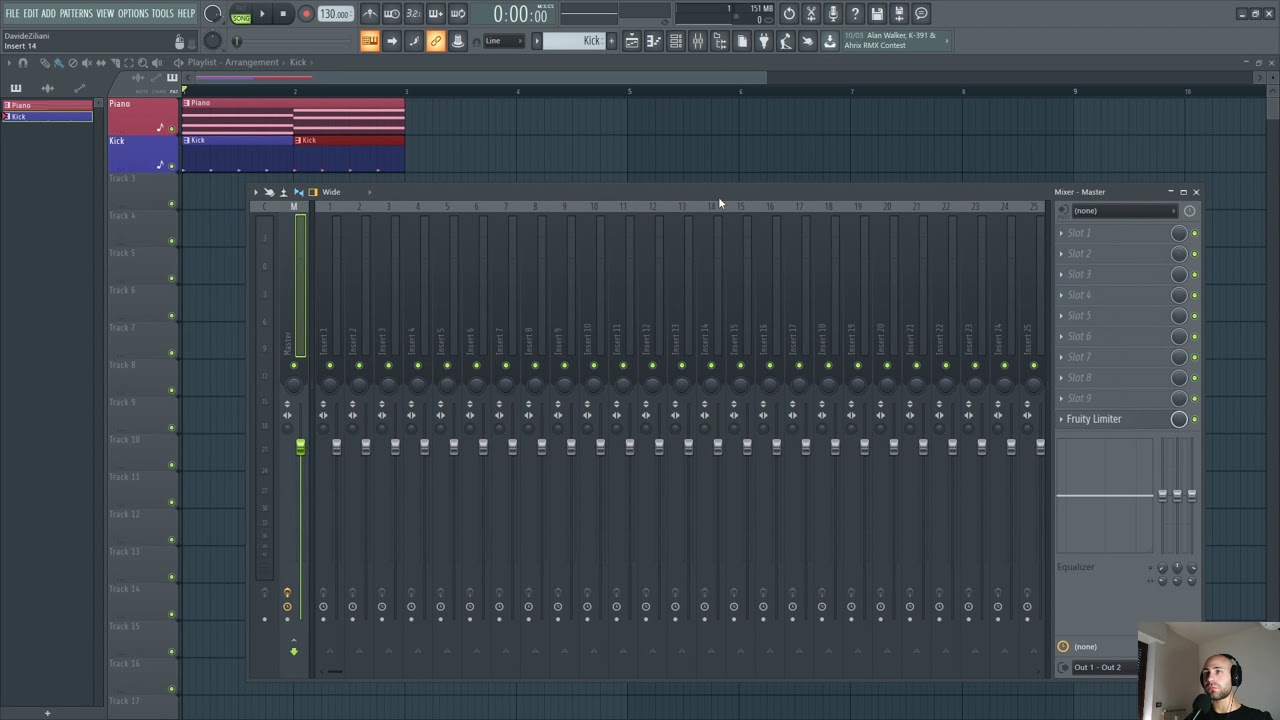The height and width of the screenshot is (720, 1280).
Task: Click the one-click audio recording microphone
Action: (833, 14)
